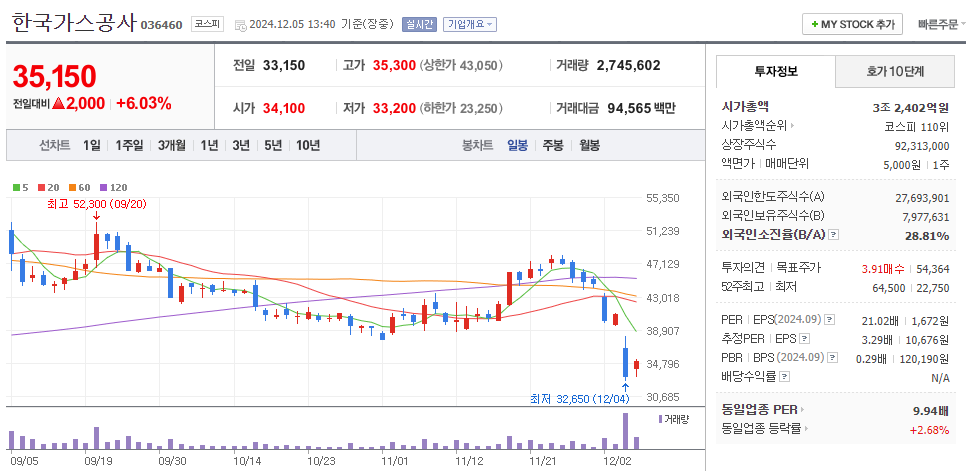Click the 최저 32,650 (12/04) chart marker

[x=580, y=399]
